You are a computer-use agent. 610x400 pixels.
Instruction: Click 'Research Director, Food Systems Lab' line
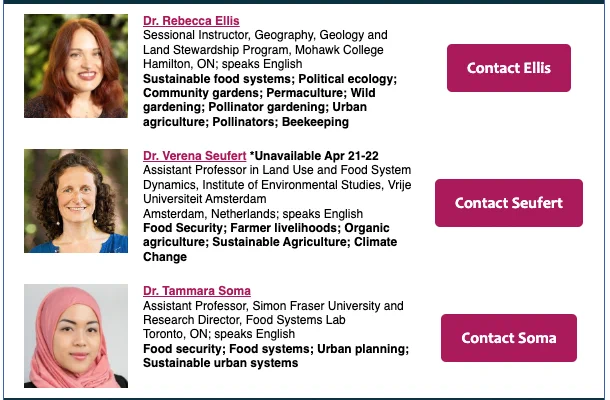click(x=244, y=320)
